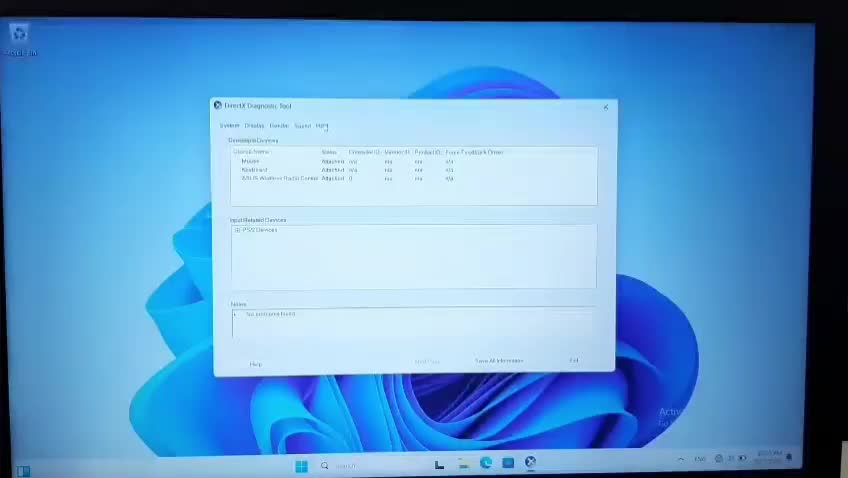The height and width of the screenshot is (478, 848).
Task: Click the 'No problems found' note text
Action: pyautogui.click(x=270, y=314)
